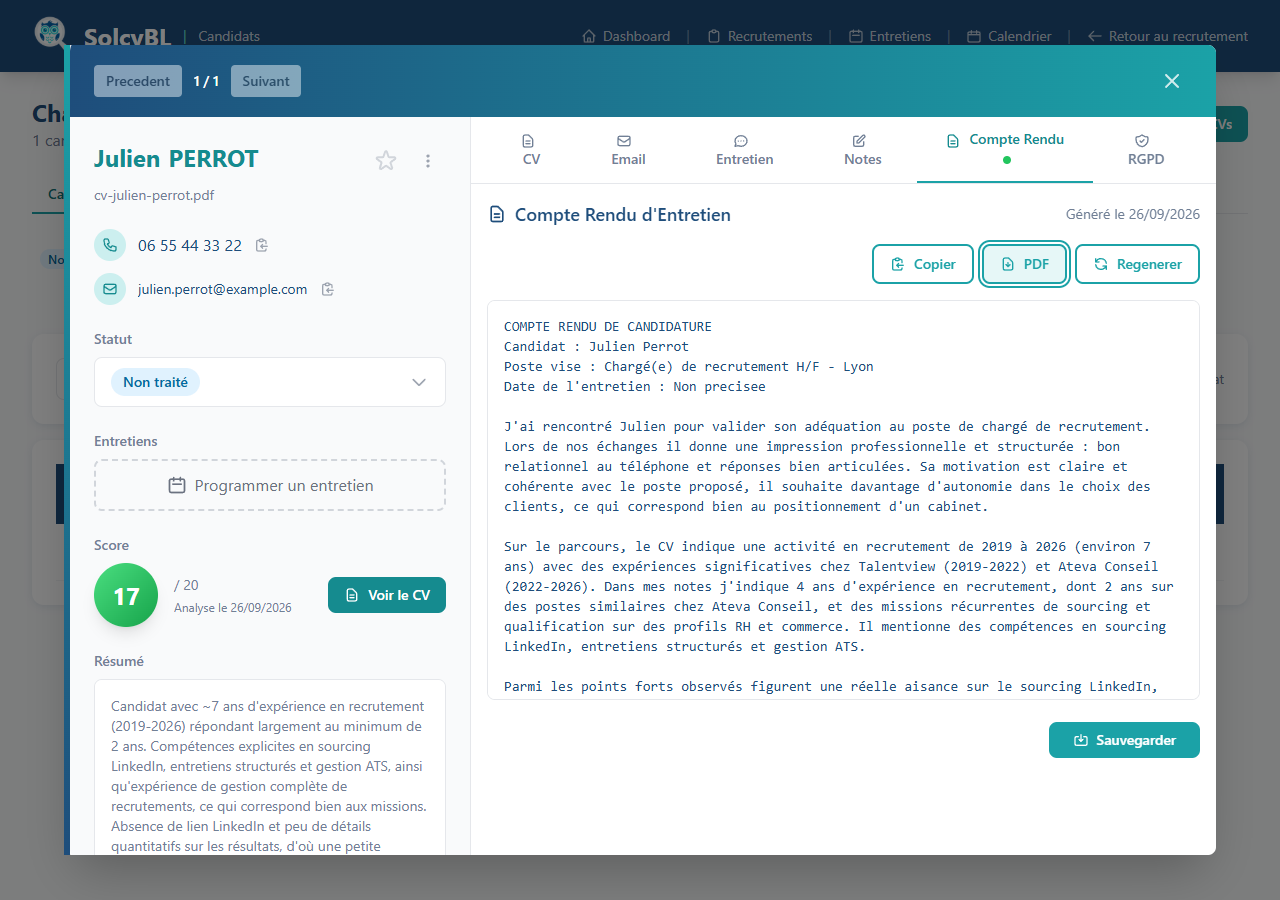Open Dashboard in the top navigation
The width and height of the screenshot is (1280, 900).
pyautogui.click(x=626, y=36)
